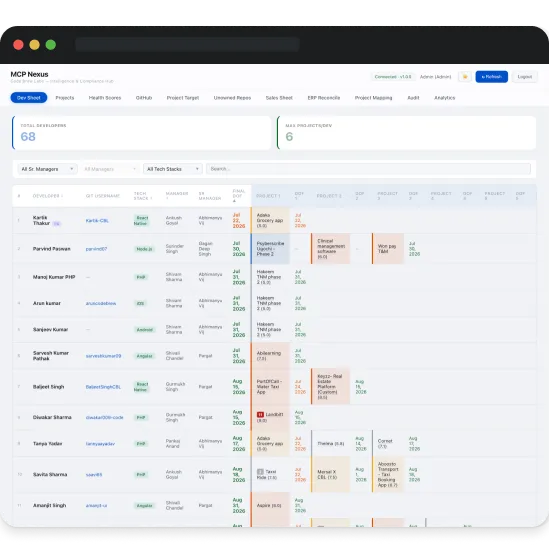Click developer name Parvind Paswan

51,249
